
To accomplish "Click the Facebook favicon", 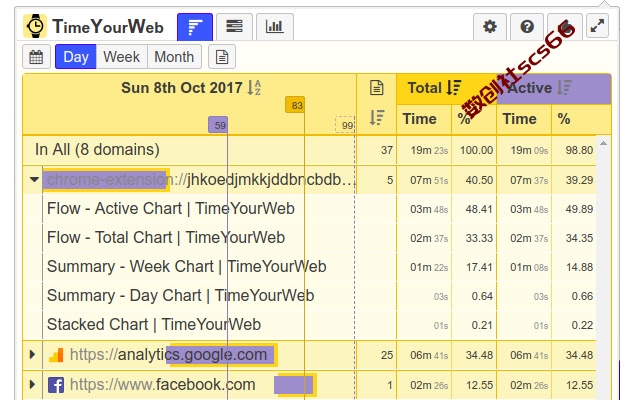I will tap(56, 385).
